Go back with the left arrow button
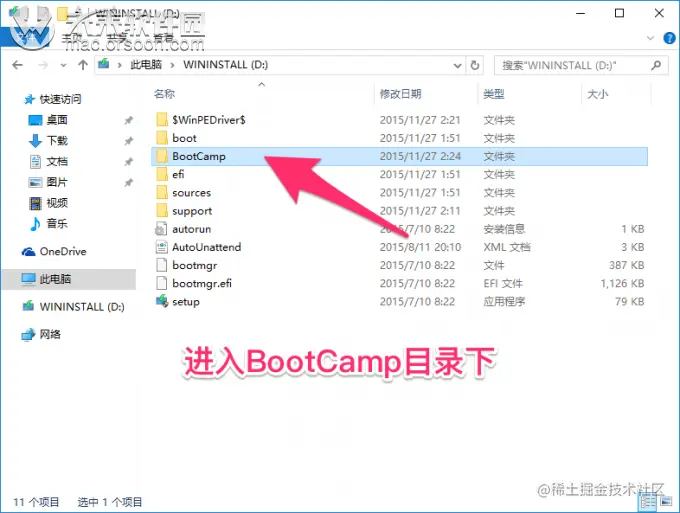 pos(17,65)
